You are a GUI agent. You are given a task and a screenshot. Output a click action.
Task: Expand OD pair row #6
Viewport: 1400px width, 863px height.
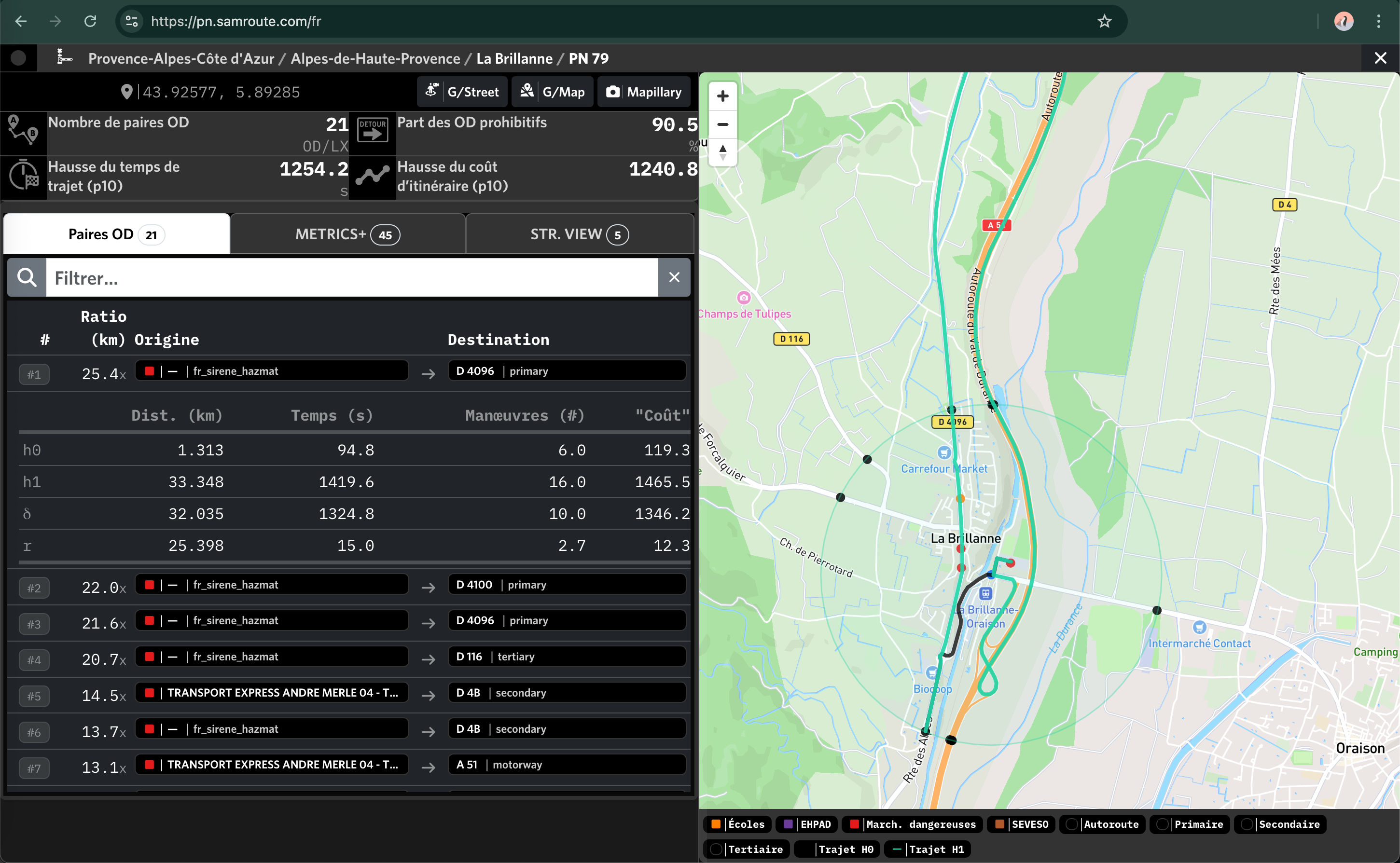tap(34, 732)
